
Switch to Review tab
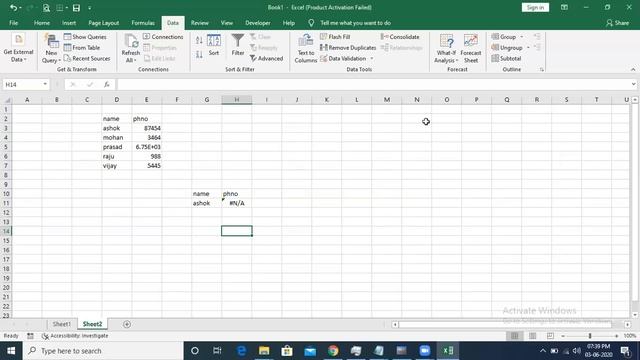(200, 23)
